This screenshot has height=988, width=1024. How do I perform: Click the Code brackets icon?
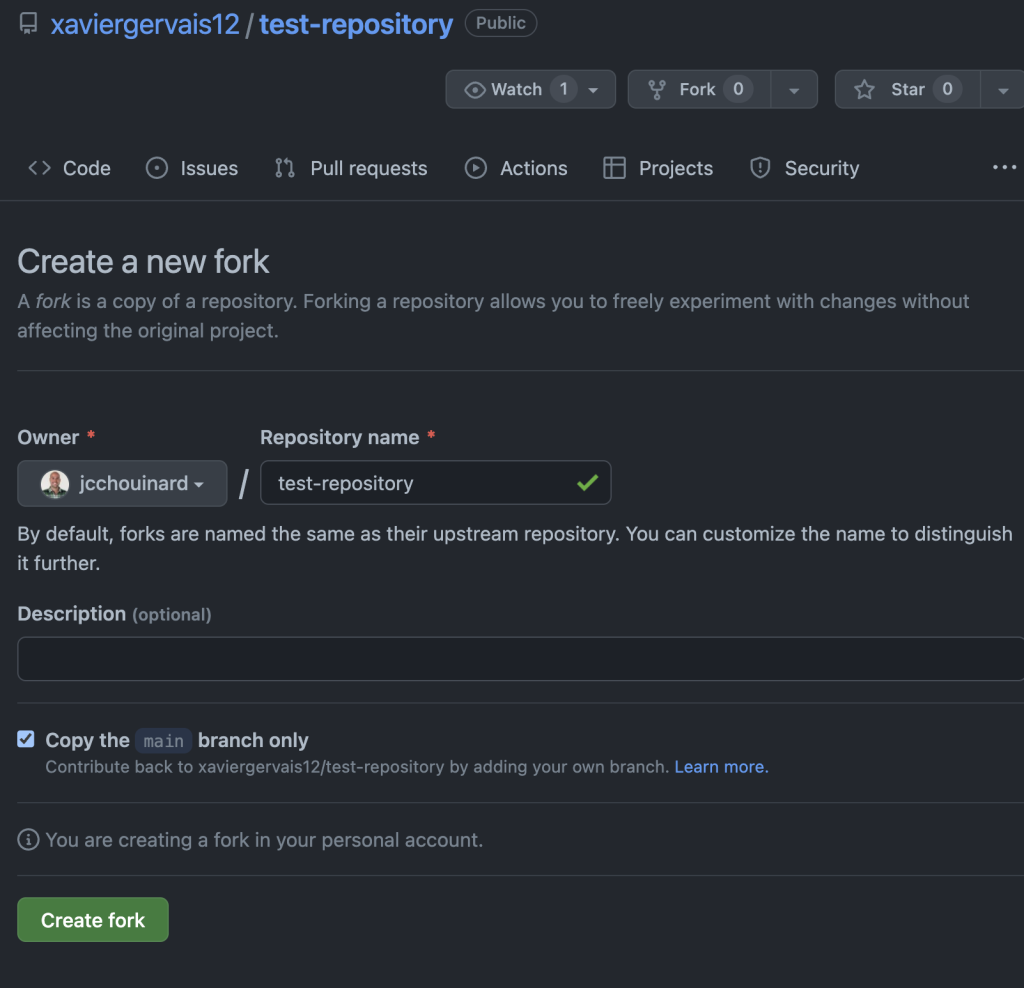point(39,168)
